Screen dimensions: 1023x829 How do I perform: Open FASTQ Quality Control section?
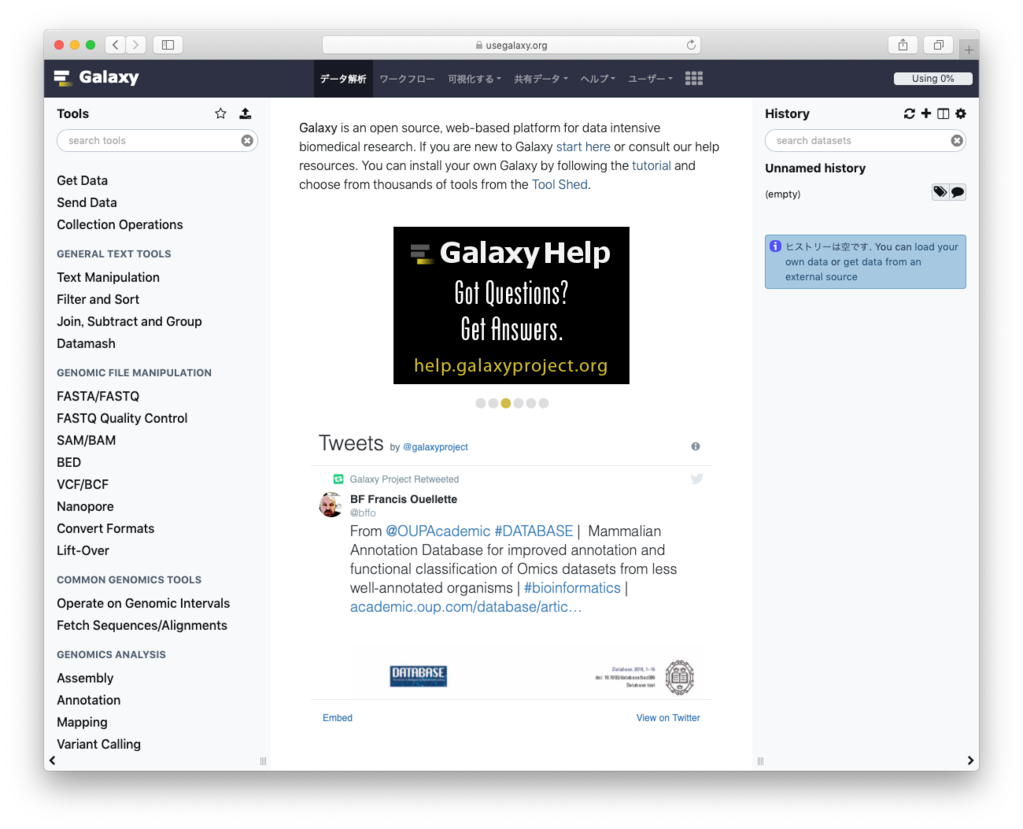pos(122,419)
